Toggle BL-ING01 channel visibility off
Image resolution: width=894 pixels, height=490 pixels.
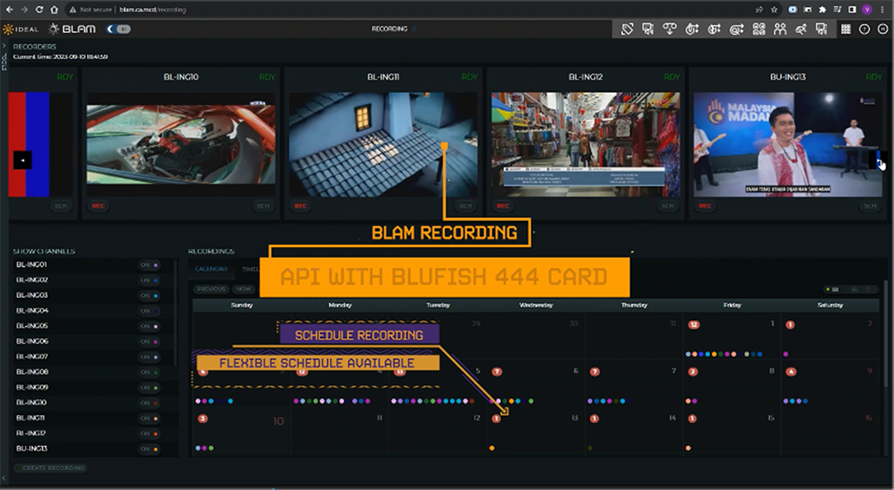(x=148, y=264)
